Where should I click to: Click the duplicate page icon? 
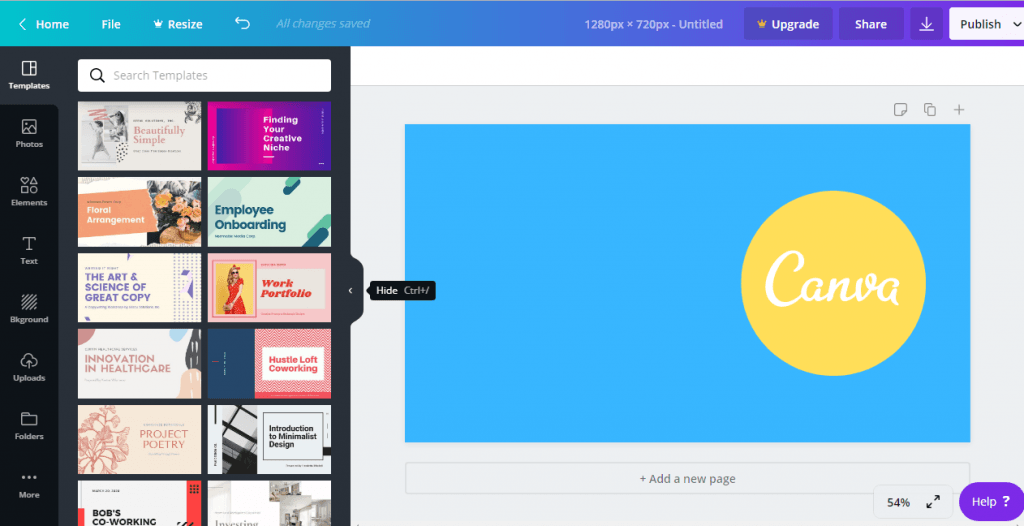(x=930, y=110)
